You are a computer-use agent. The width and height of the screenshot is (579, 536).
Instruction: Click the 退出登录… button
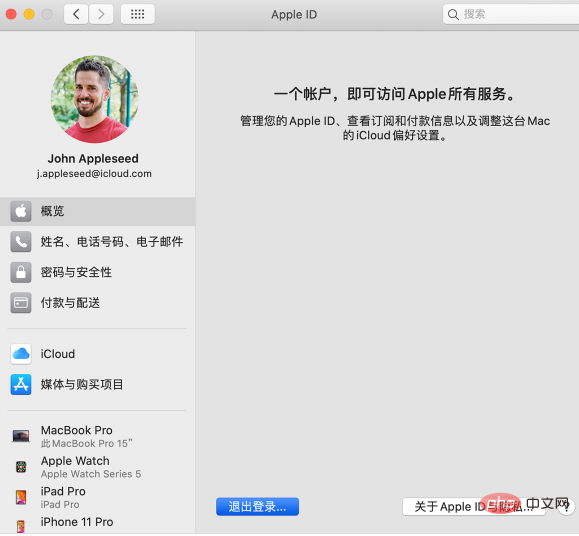click(x=257, y=507)
